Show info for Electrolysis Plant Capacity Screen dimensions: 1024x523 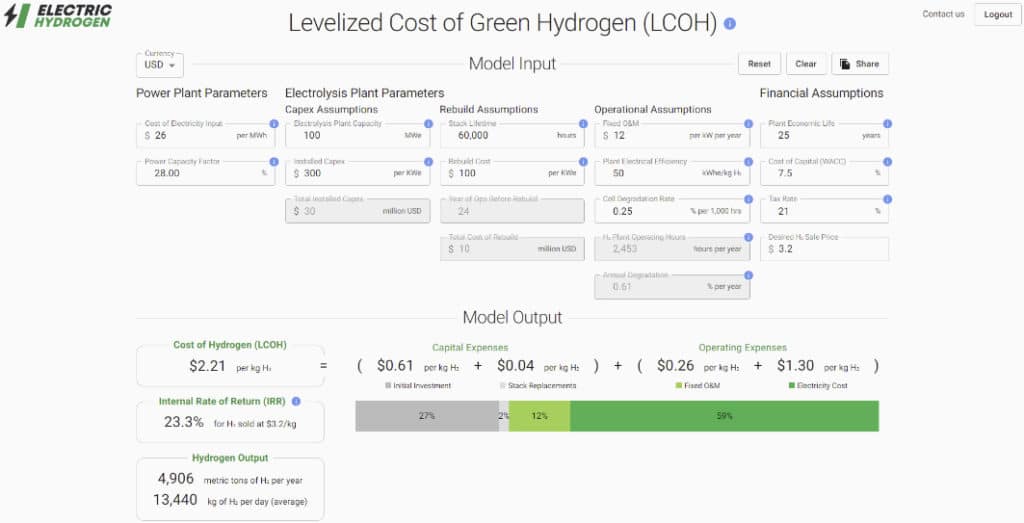[428, 123]
